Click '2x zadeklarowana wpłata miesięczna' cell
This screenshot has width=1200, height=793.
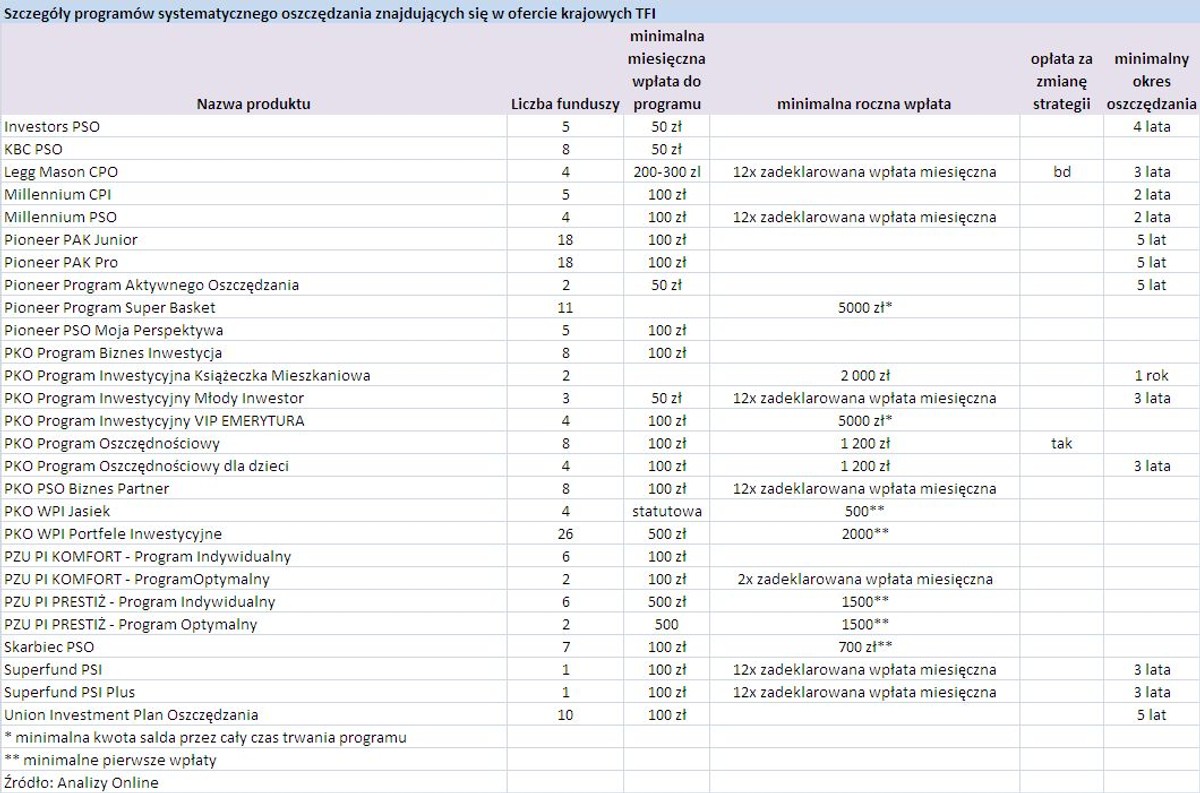click(x=864, y=579)
